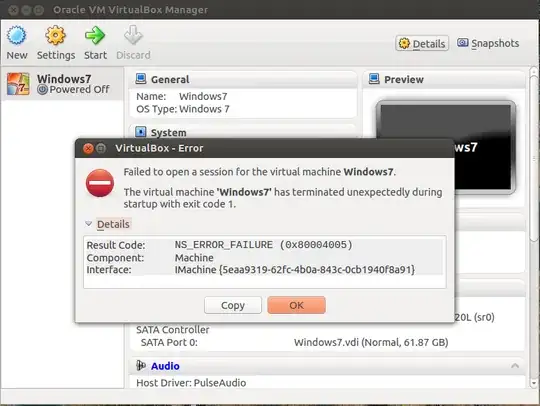Click the Windows7 preview thumbnail
540x406 pixels.
(x=446, y=148)
